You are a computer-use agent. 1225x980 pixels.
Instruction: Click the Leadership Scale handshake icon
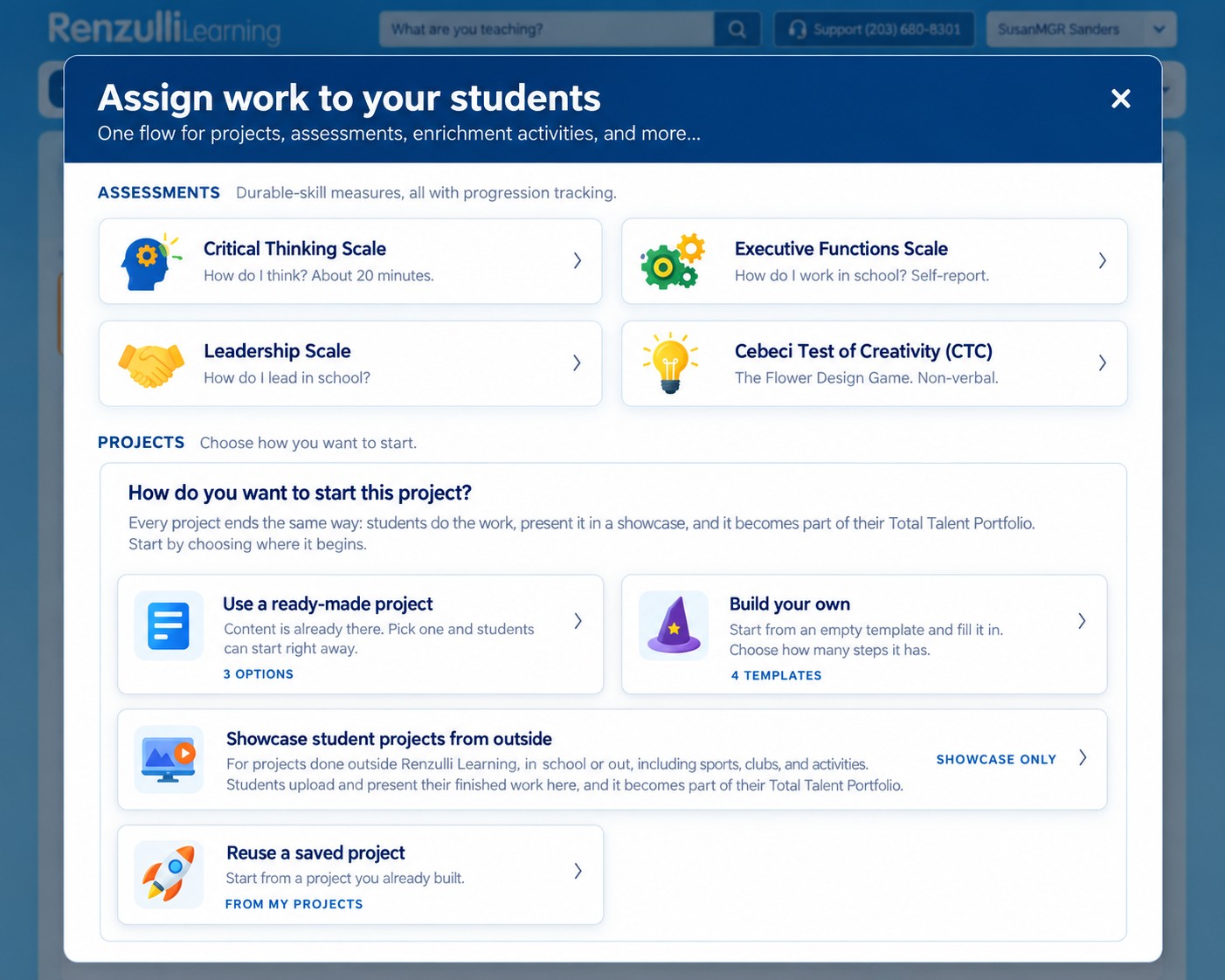click(151, 364)
